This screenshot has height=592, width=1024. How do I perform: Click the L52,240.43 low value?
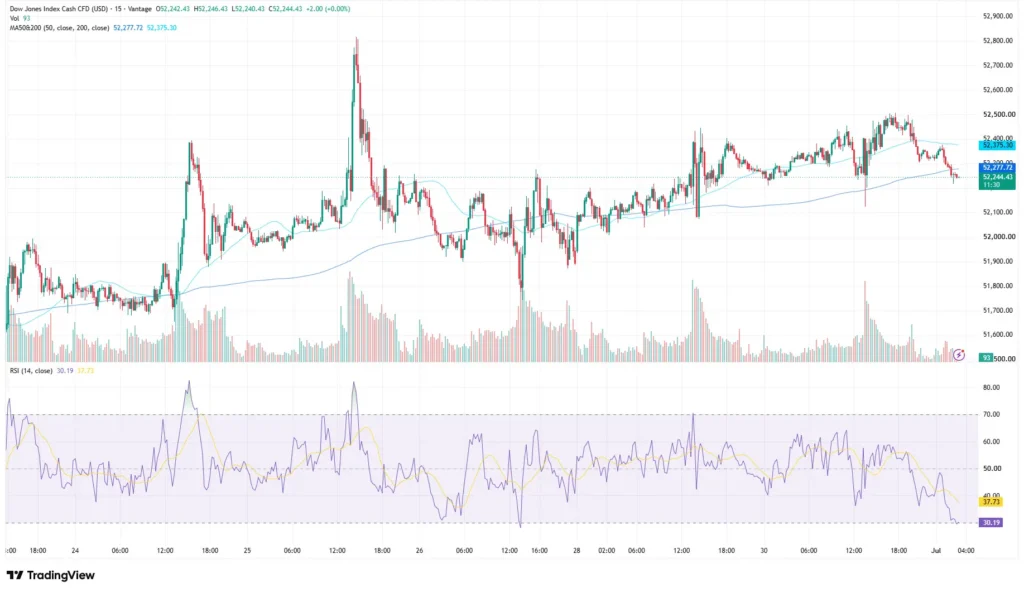248,9
